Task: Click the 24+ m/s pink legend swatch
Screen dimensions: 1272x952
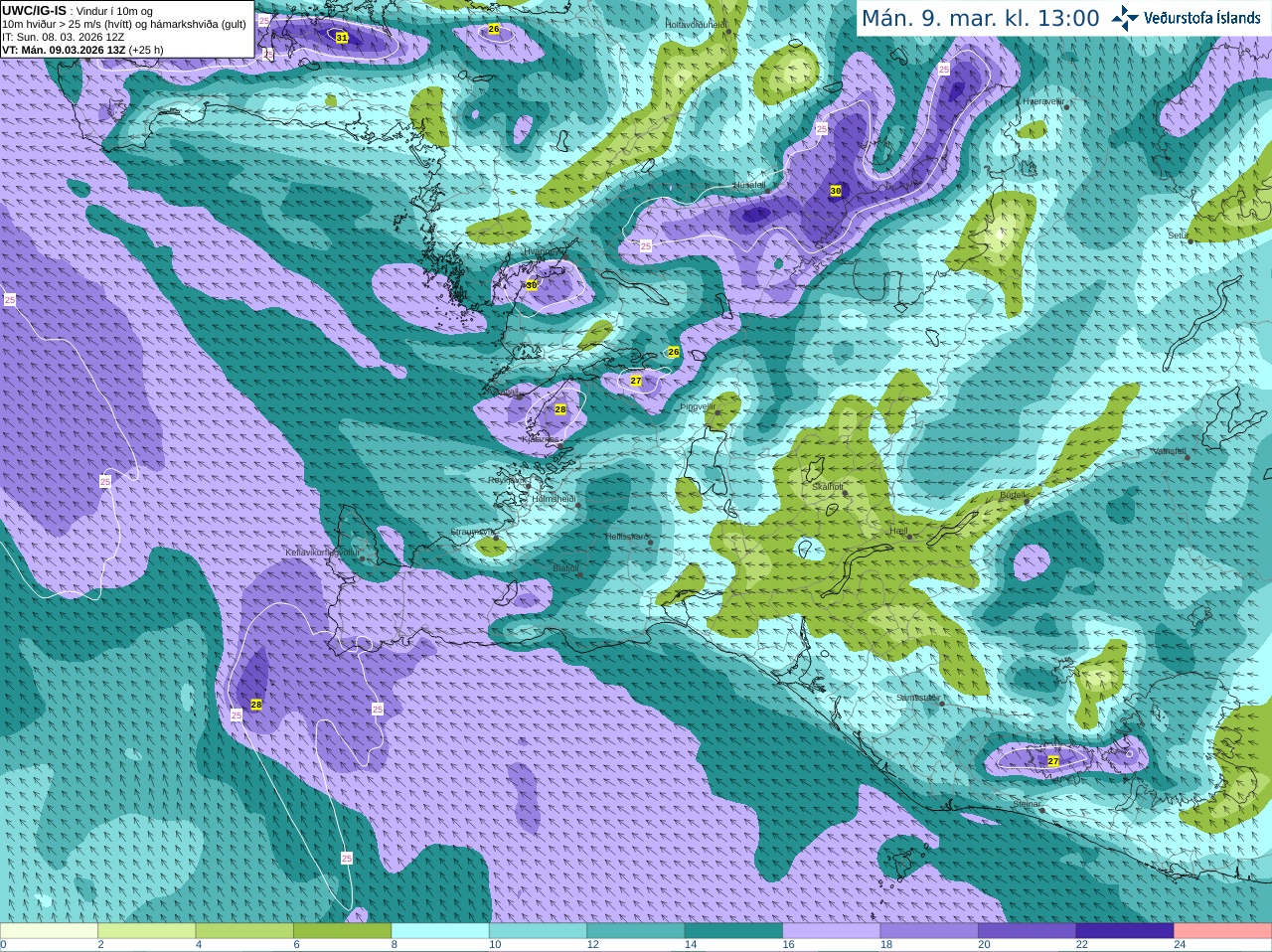Action: pyautogui.click(x=1223, y=931)
